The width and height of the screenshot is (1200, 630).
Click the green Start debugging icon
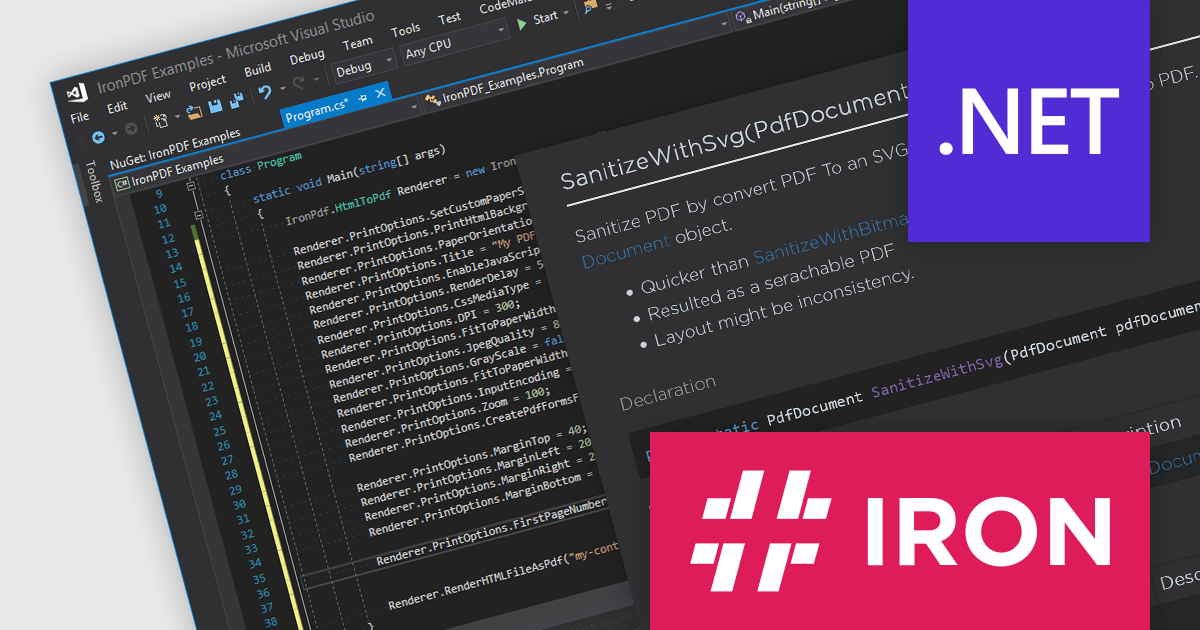522,24
